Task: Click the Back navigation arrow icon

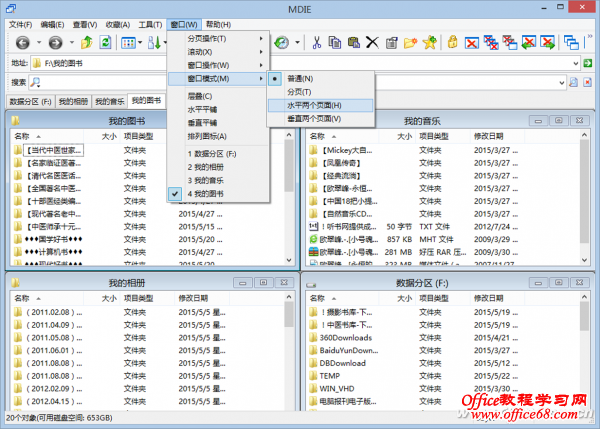Action: pyautogui.click(x=23, y=42)
